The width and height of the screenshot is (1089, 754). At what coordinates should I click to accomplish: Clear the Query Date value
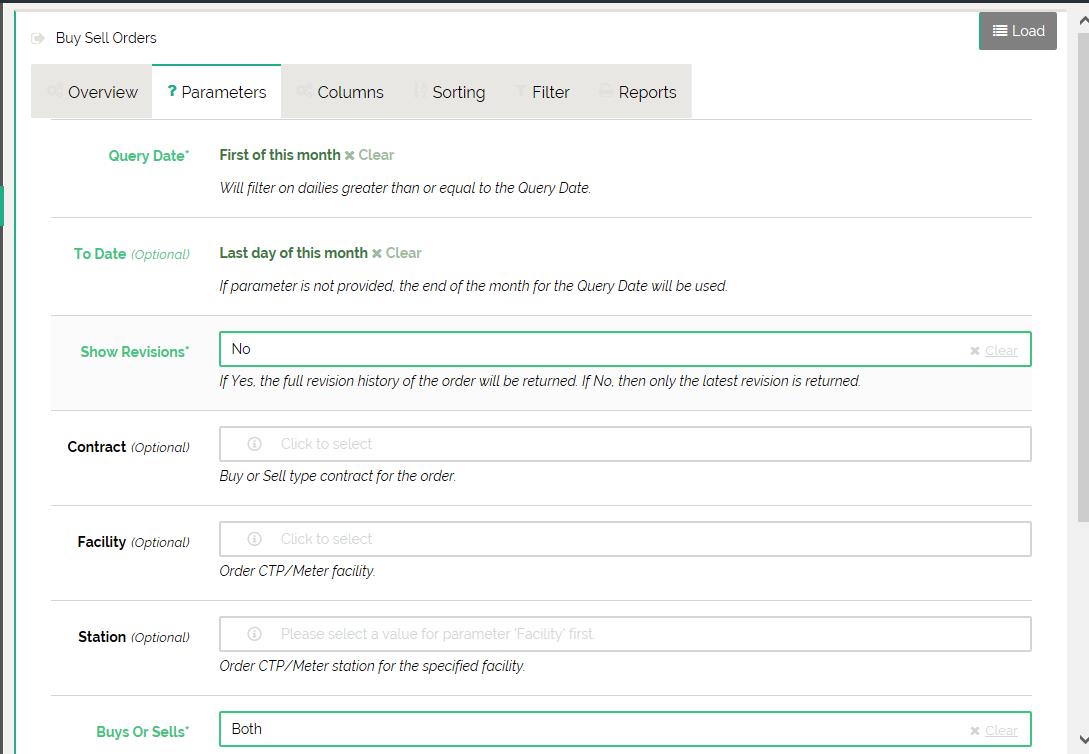tap(369, 155)
